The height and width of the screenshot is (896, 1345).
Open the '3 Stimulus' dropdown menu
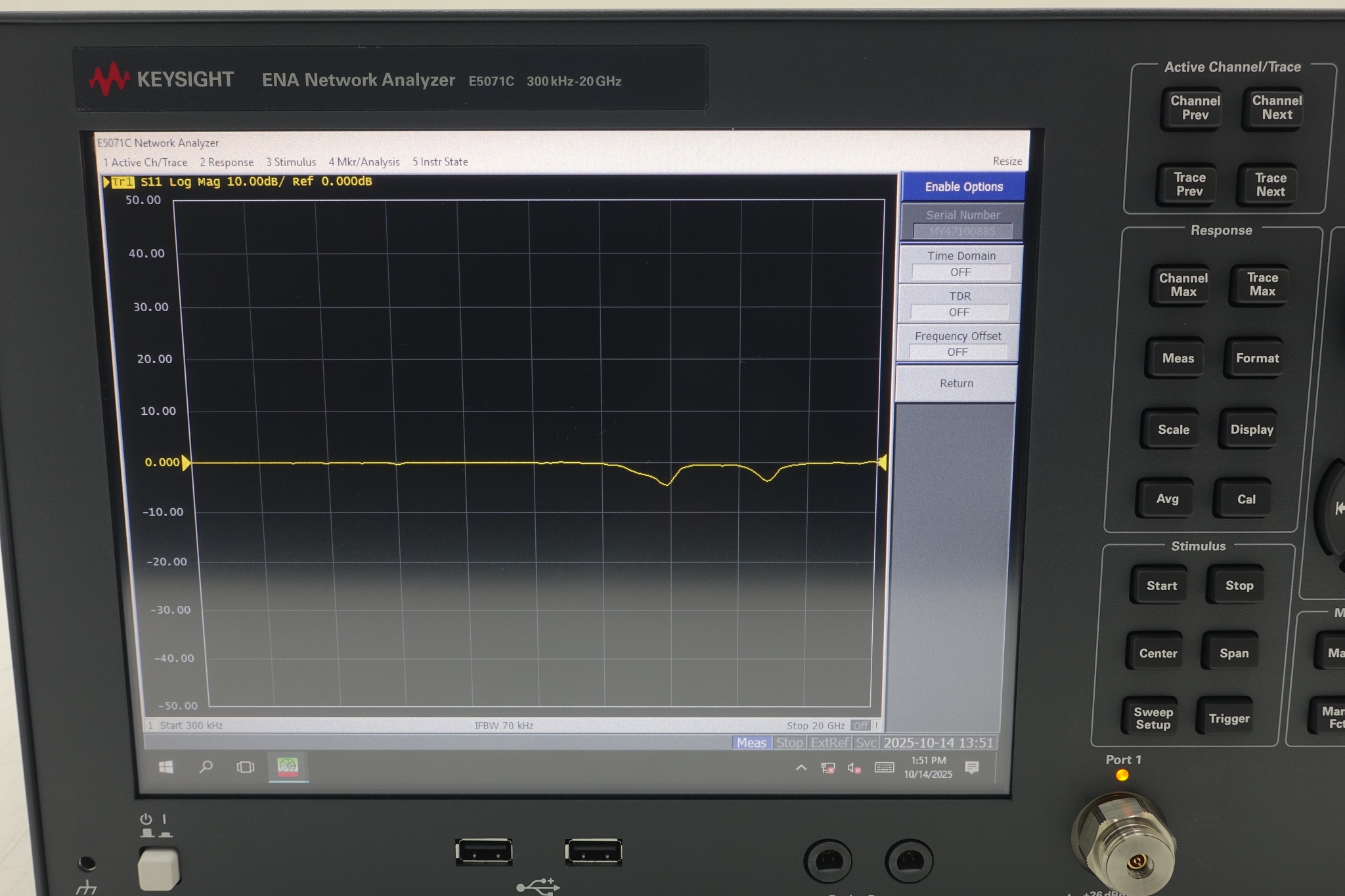click(x=291, y=161)
